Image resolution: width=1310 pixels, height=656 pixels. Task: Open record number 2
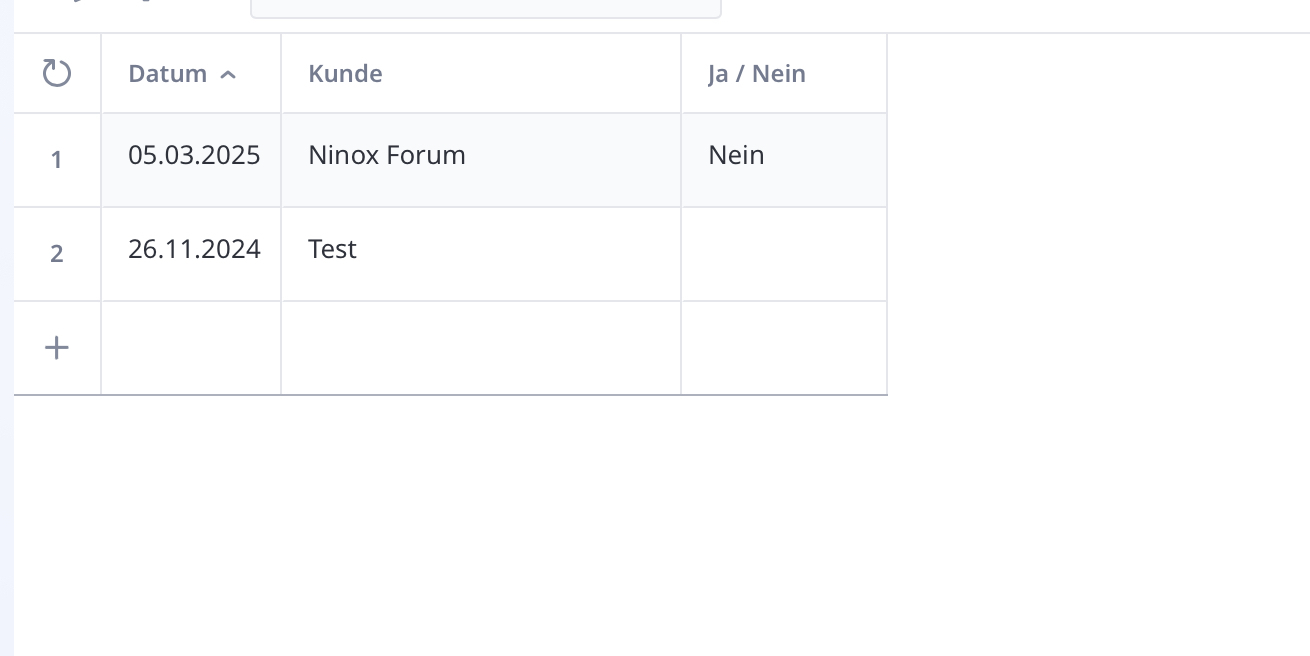tap(57, 254)
